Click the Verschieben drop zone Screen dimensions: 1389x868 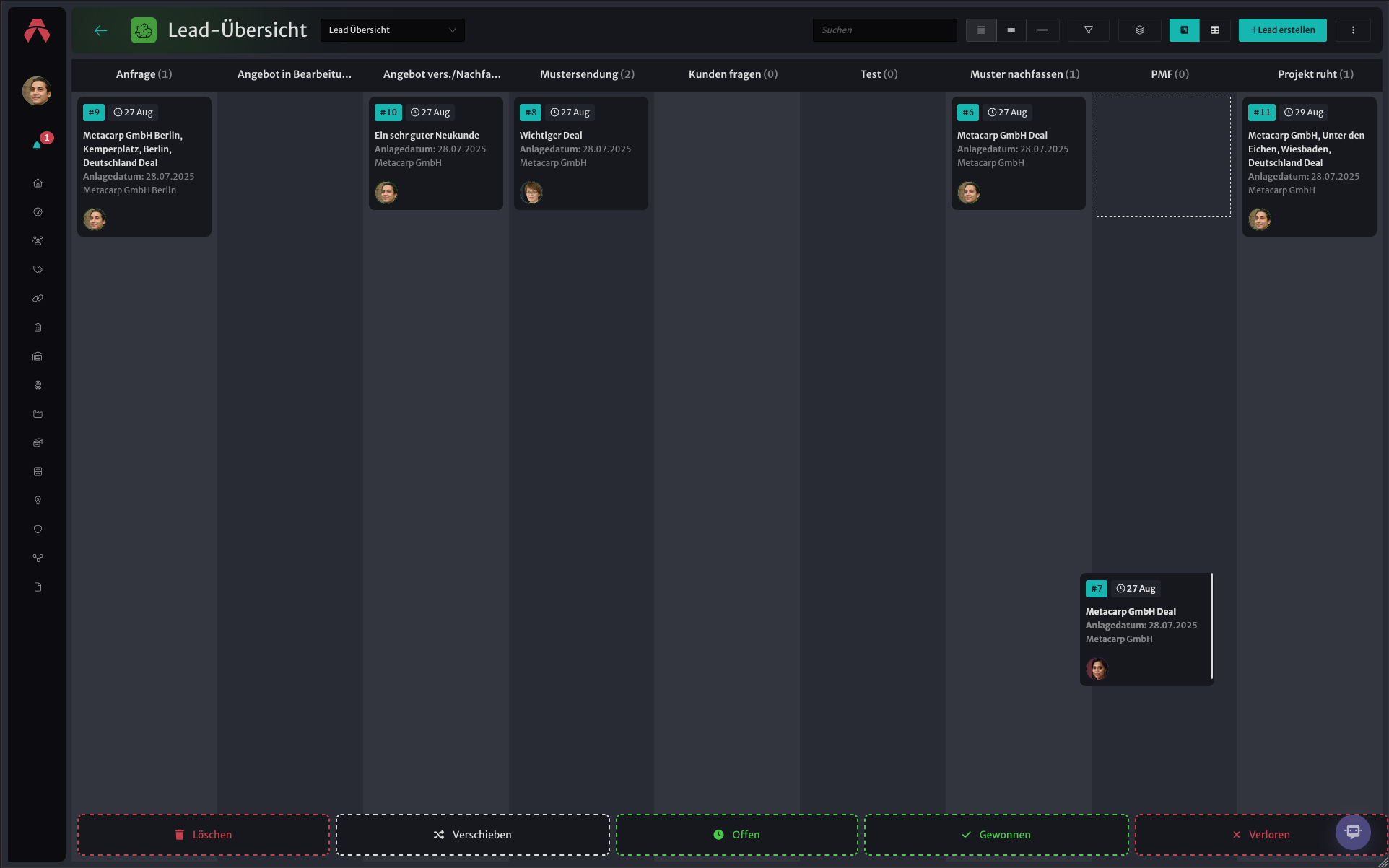pos(472,835)
